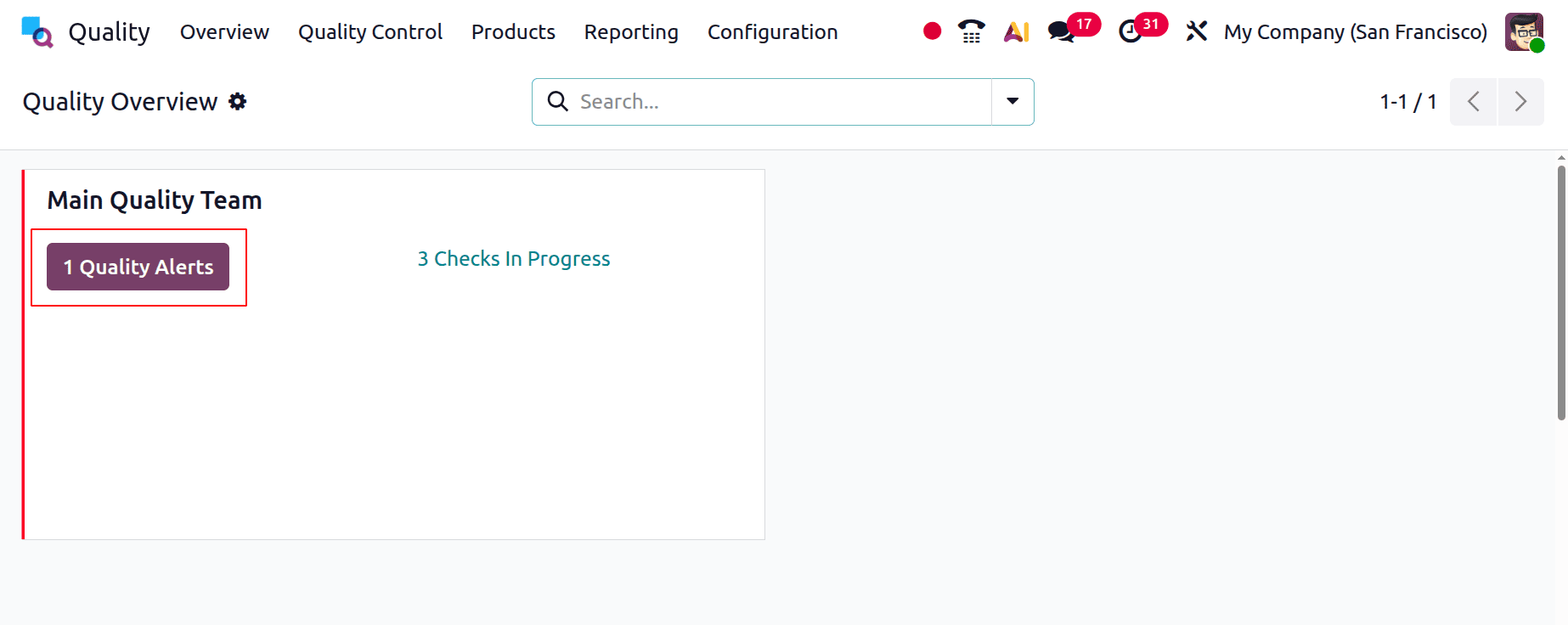Image resolution: width=1568 pixels, height=625 pixels.
Task: Open the Configuration menu
Action: coord(772,32)
